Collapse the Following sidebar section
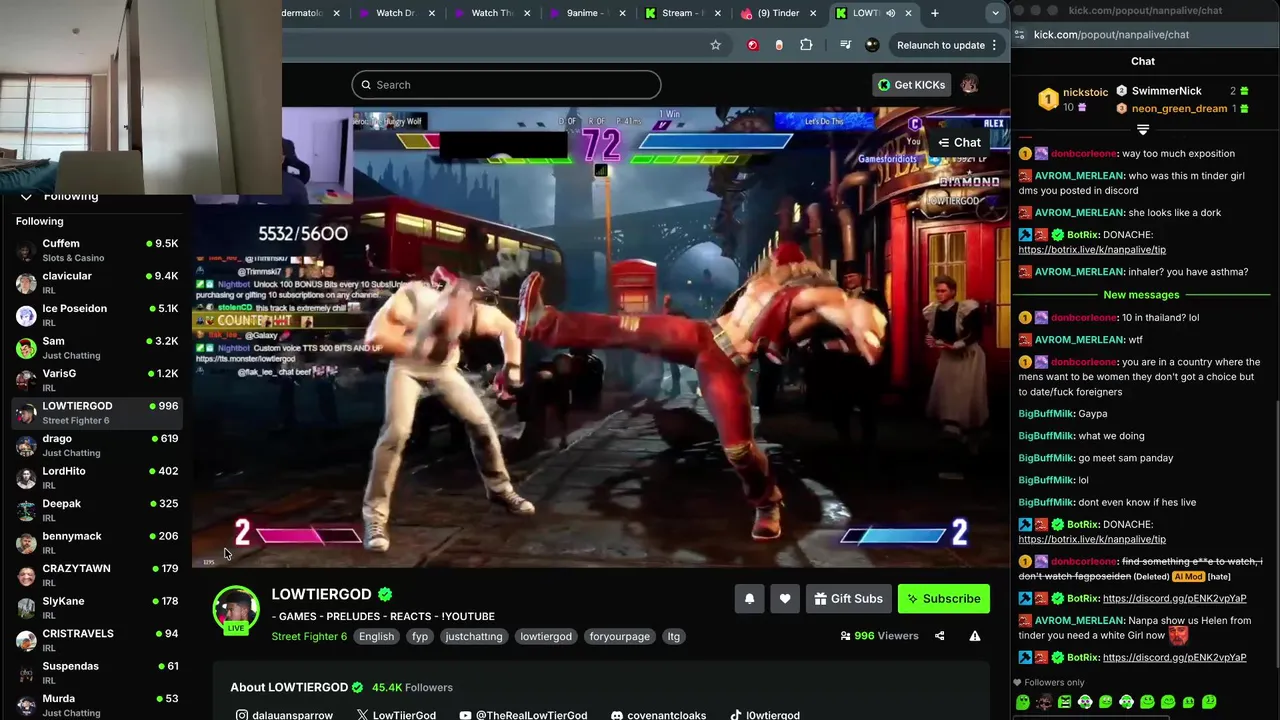 pos(26,197)
